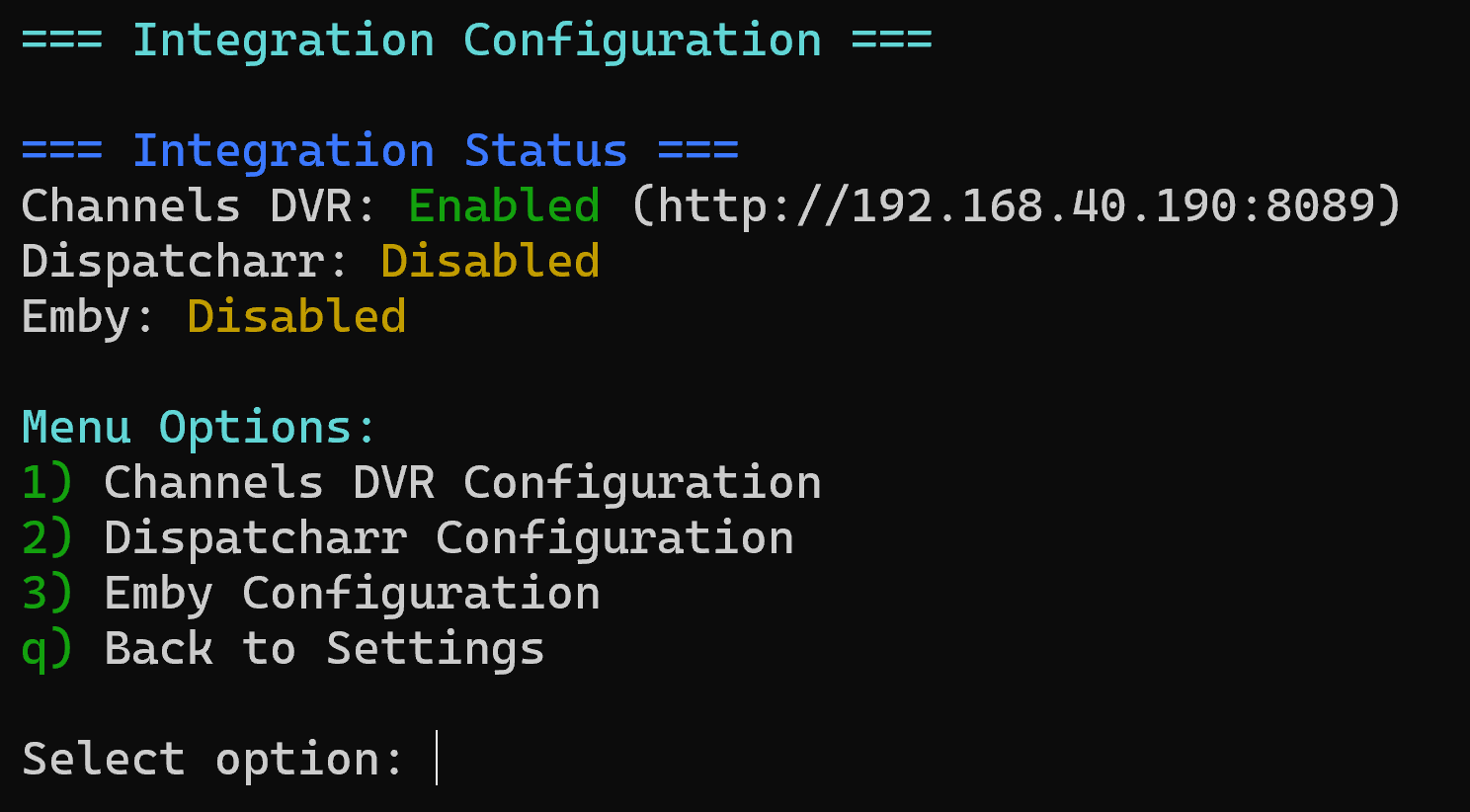The height and width of the screenshot is (812, 1470).
Task: Click the Integration Status section heading
Action: [x=380, y=152]
